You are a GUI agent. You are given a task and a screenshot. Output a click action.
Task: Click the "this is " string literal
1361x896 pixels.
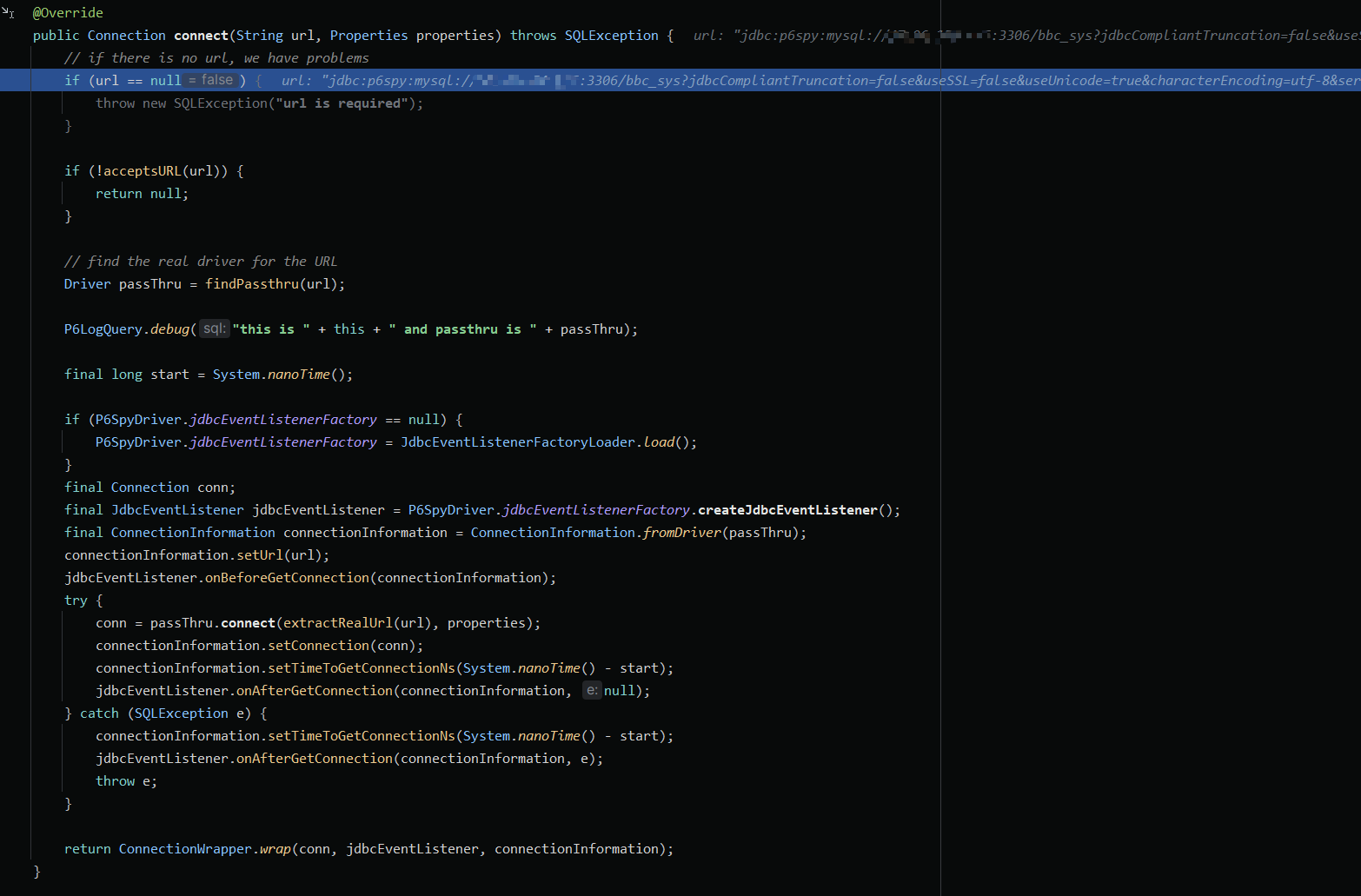[x=271, y=329]
